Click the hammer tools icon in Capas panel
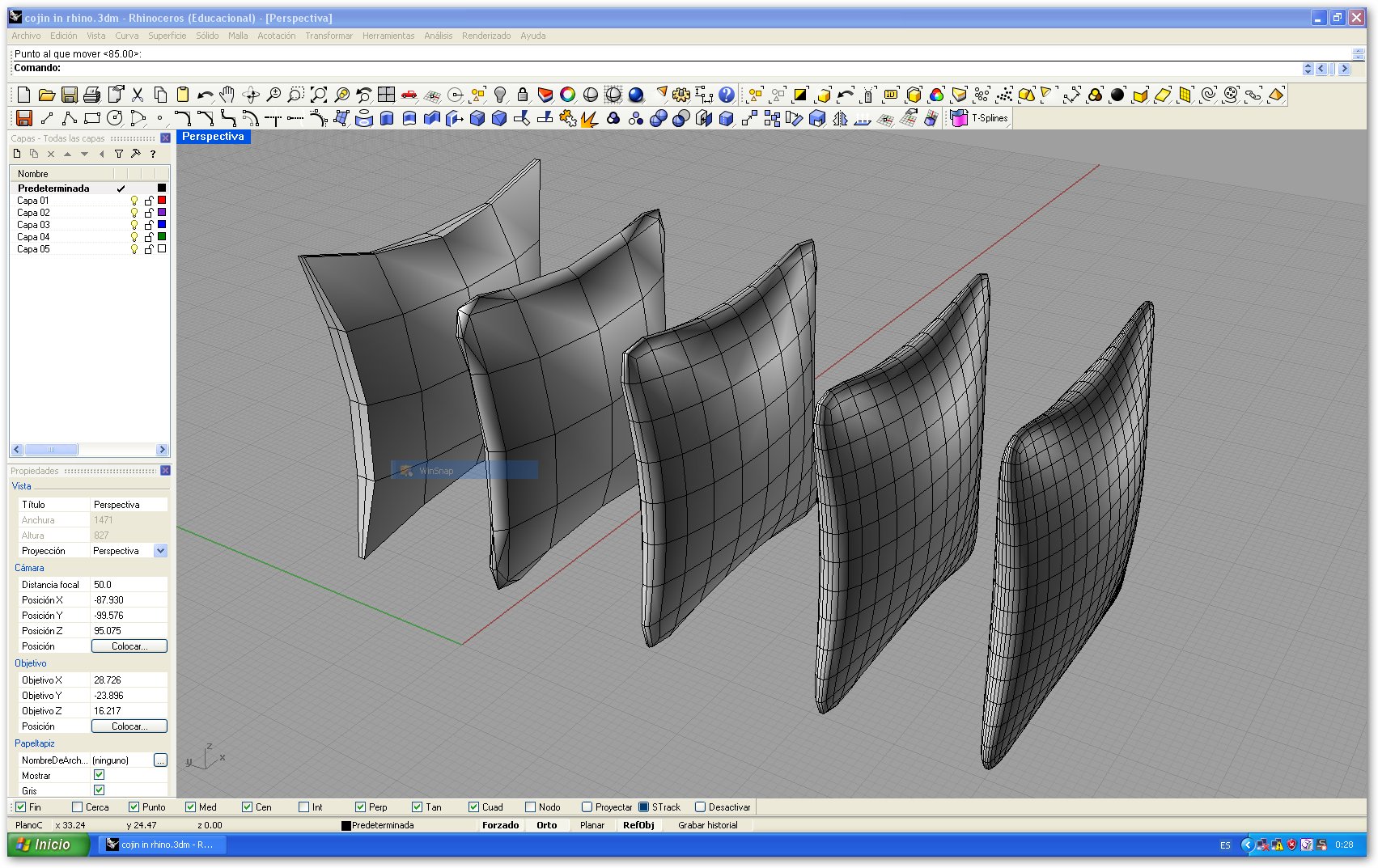The height and width of the screenshot is (868, 1378). click(x=136, y=154)
